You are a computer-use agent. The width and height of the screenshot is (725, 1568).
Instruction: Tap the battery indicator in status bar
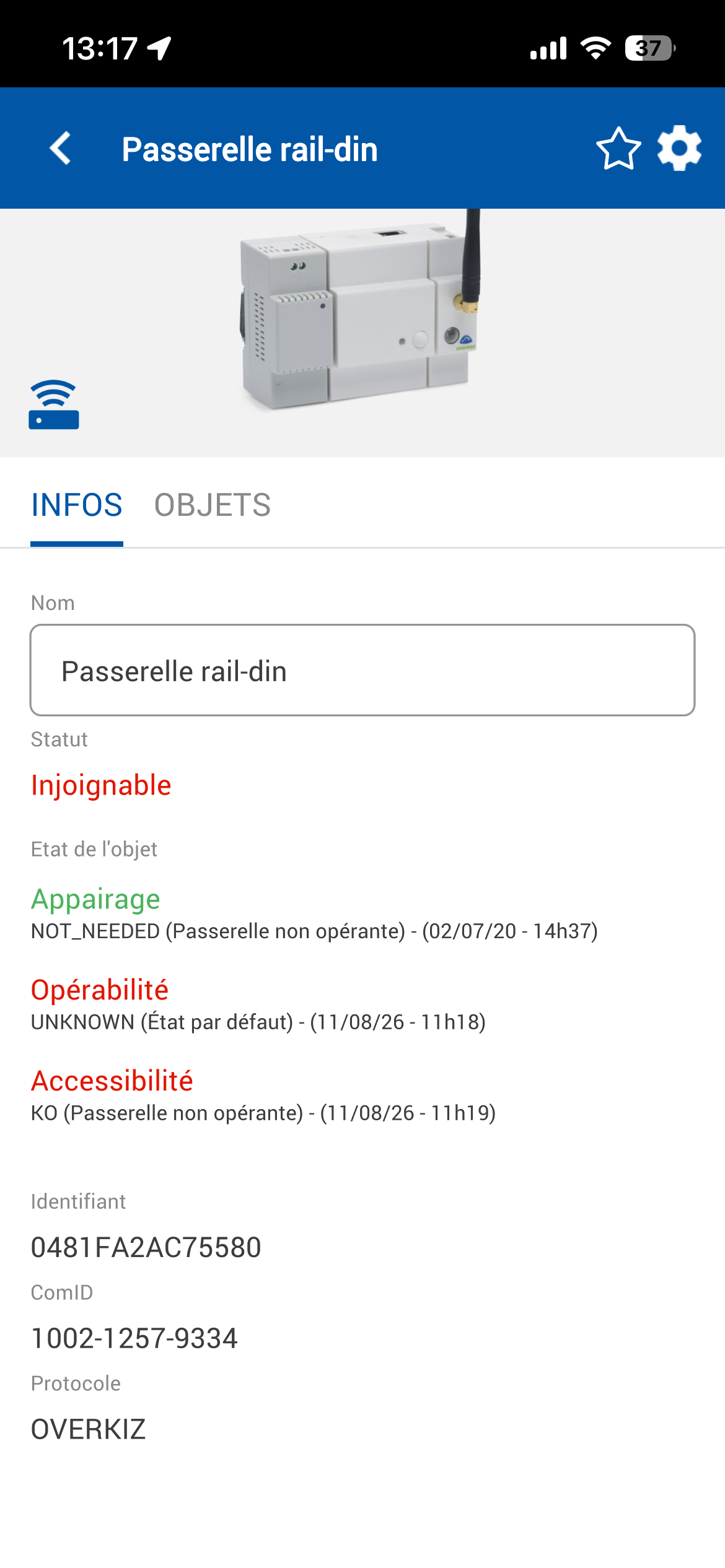point(650,48)
